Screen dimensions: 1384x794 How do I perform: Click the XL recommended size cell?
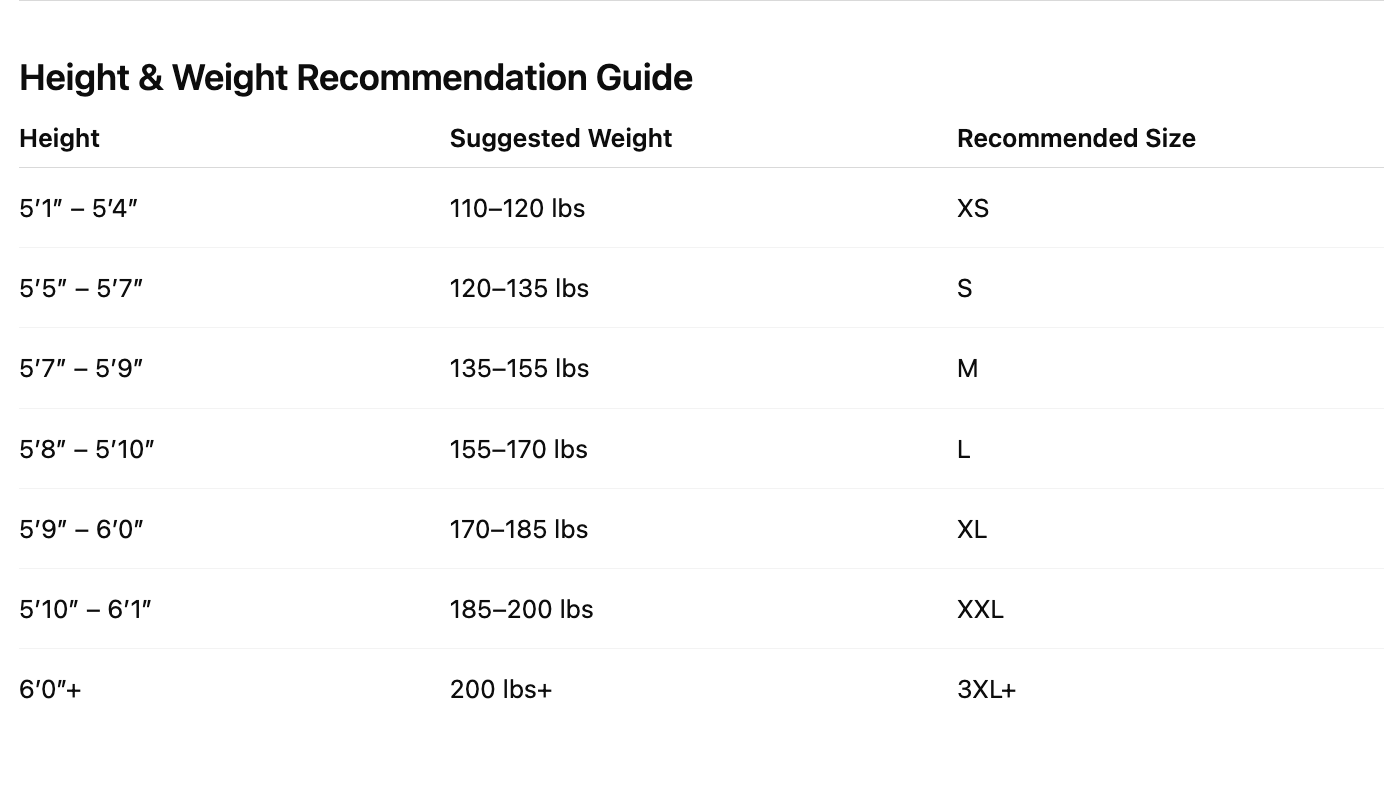click(971, 529)
